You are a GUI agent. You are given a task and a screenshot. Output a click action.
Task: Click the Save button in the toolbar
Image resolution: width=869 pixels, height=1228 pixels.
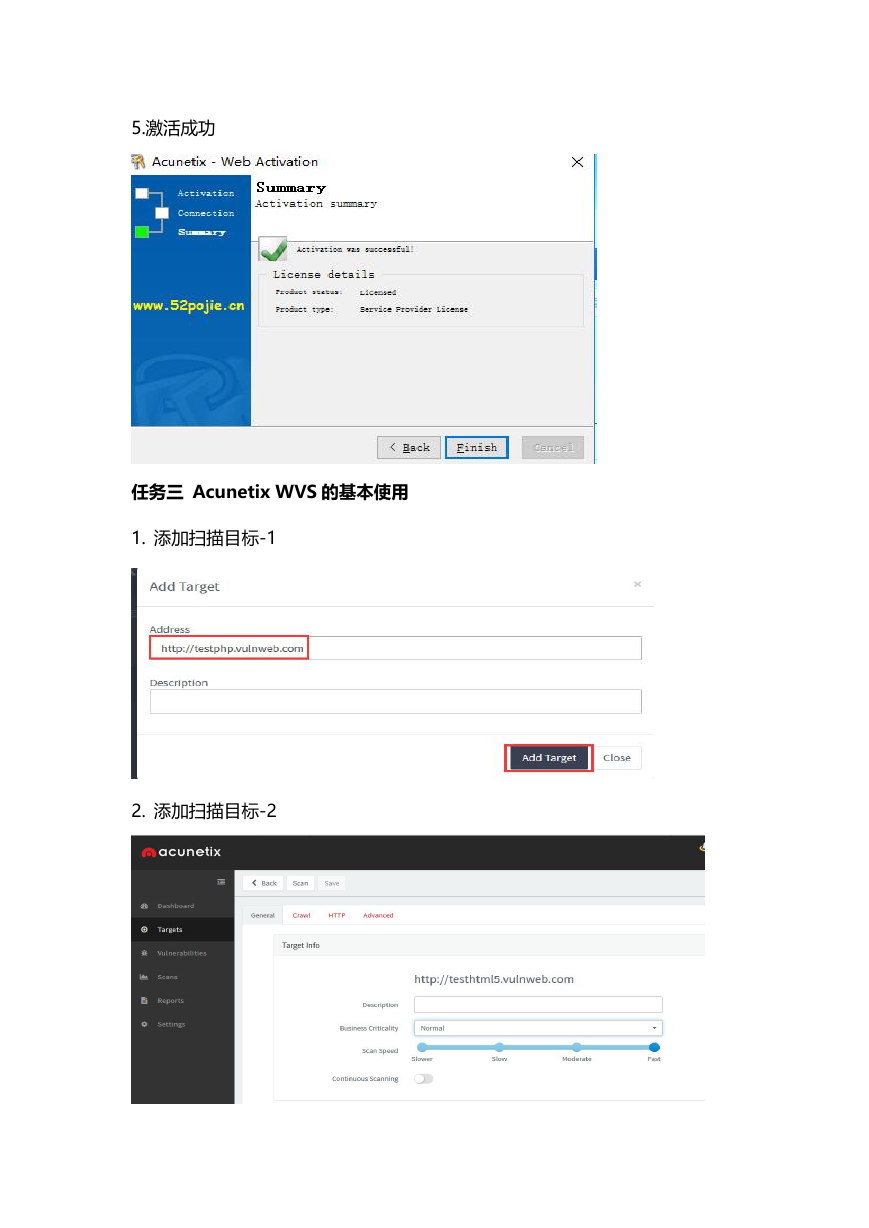click(332, 883)
